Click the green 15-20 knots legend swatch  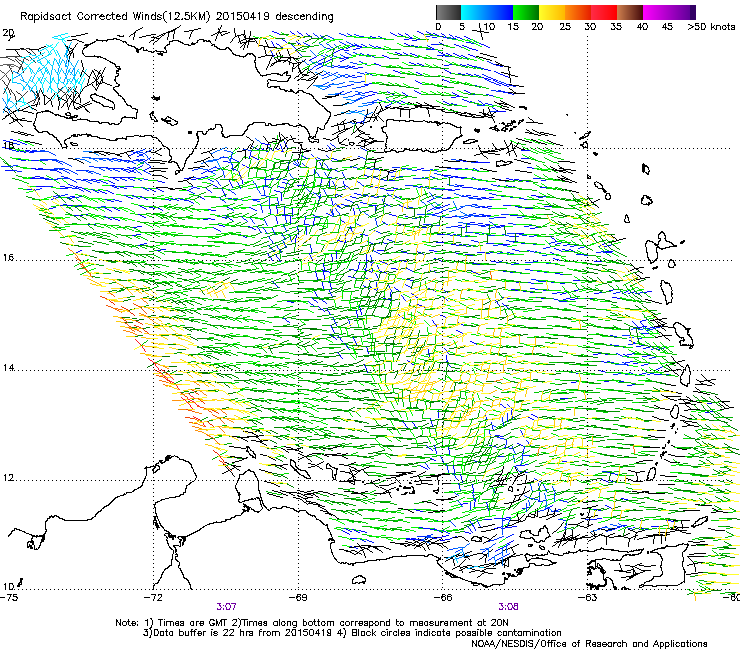click(526, 12)
